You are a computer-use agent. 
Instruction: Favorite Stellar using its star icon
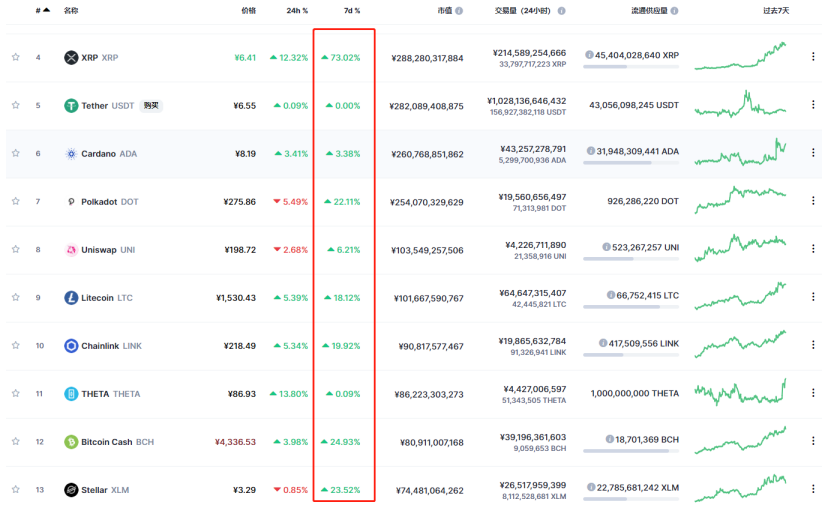(x=15, y=490)
